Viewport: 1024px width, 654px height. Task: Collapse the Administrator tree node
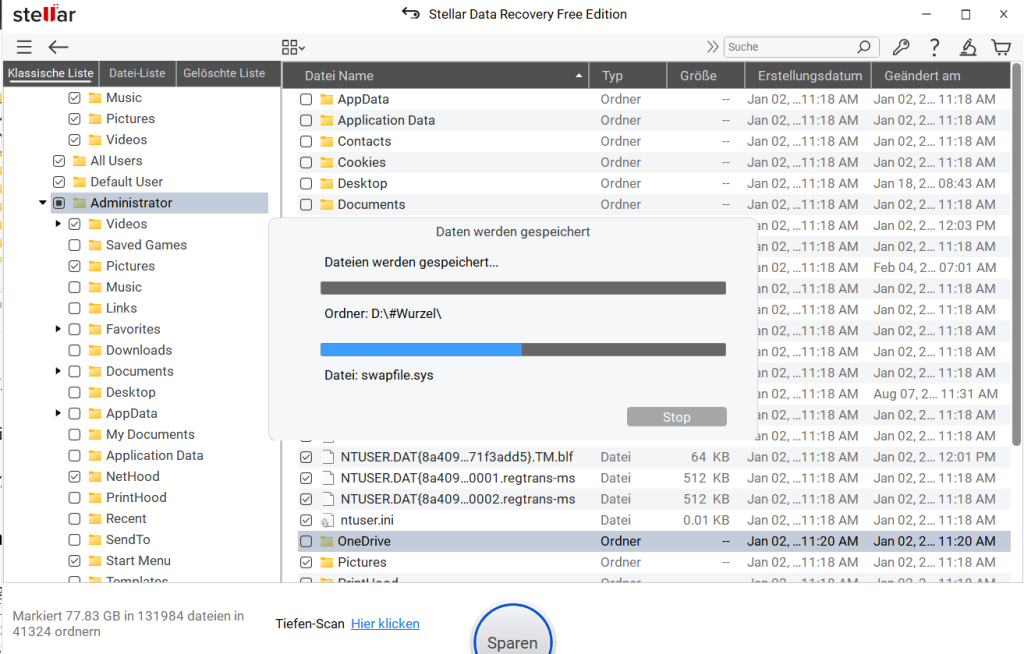[x=43, y=203]
